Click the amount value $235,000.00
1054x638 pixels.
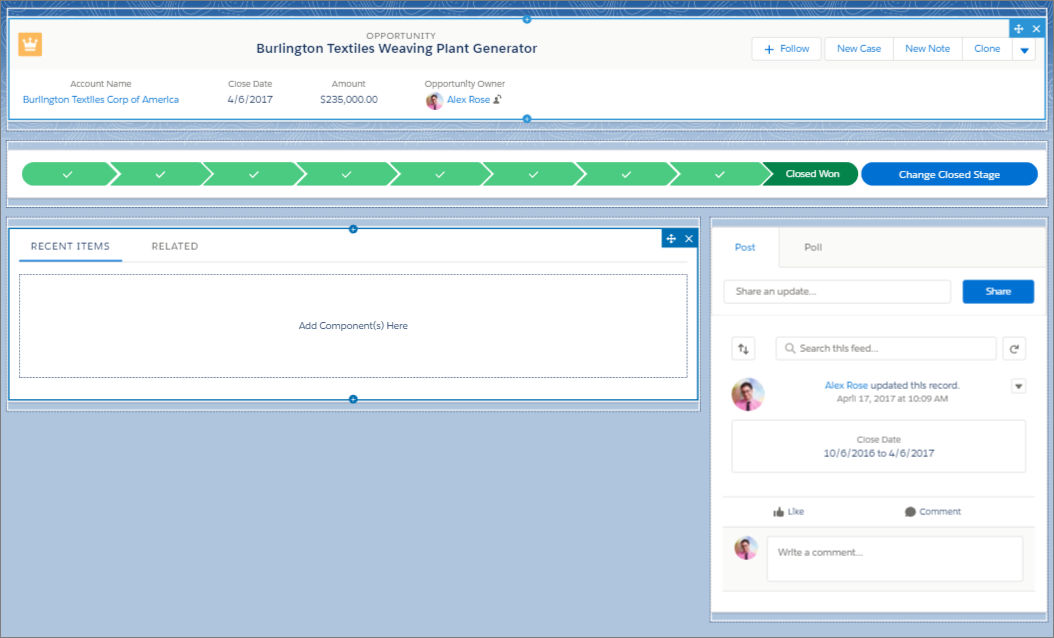[x=349, y=99]
